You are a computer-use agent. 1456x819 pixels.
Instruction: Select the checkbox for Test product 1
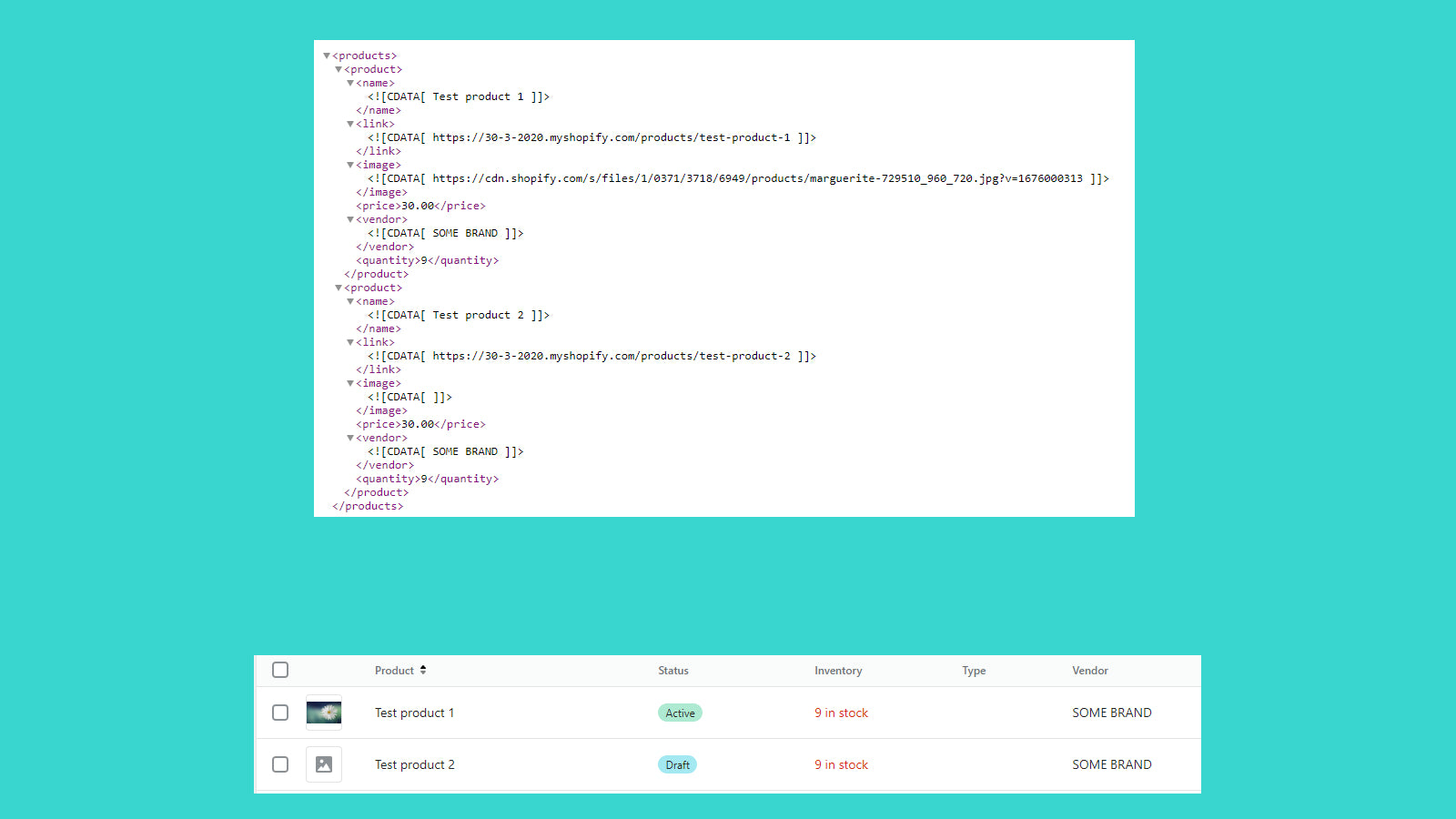pyautogui.click(x=279, y=713)
